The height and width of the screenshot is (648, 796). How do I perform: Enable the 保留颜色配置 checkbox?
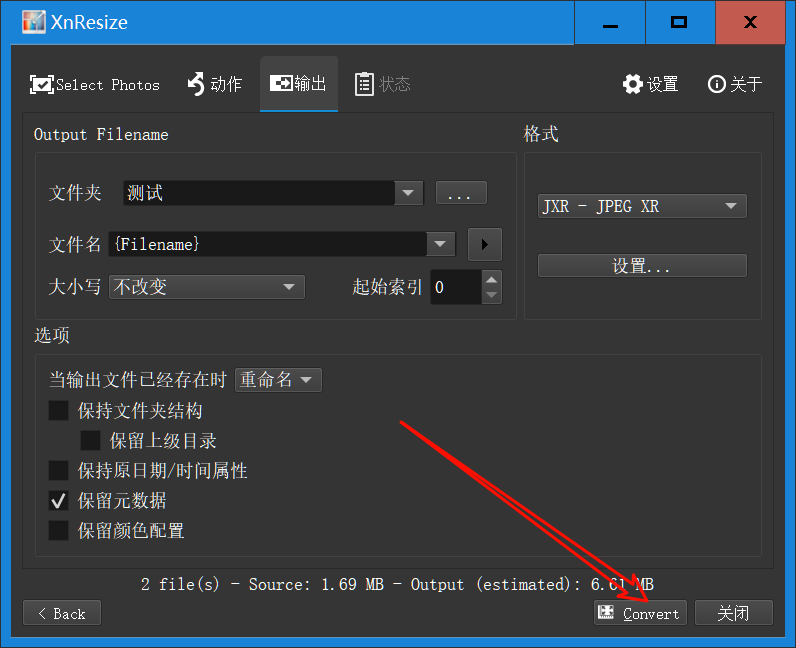coord(58,531)
